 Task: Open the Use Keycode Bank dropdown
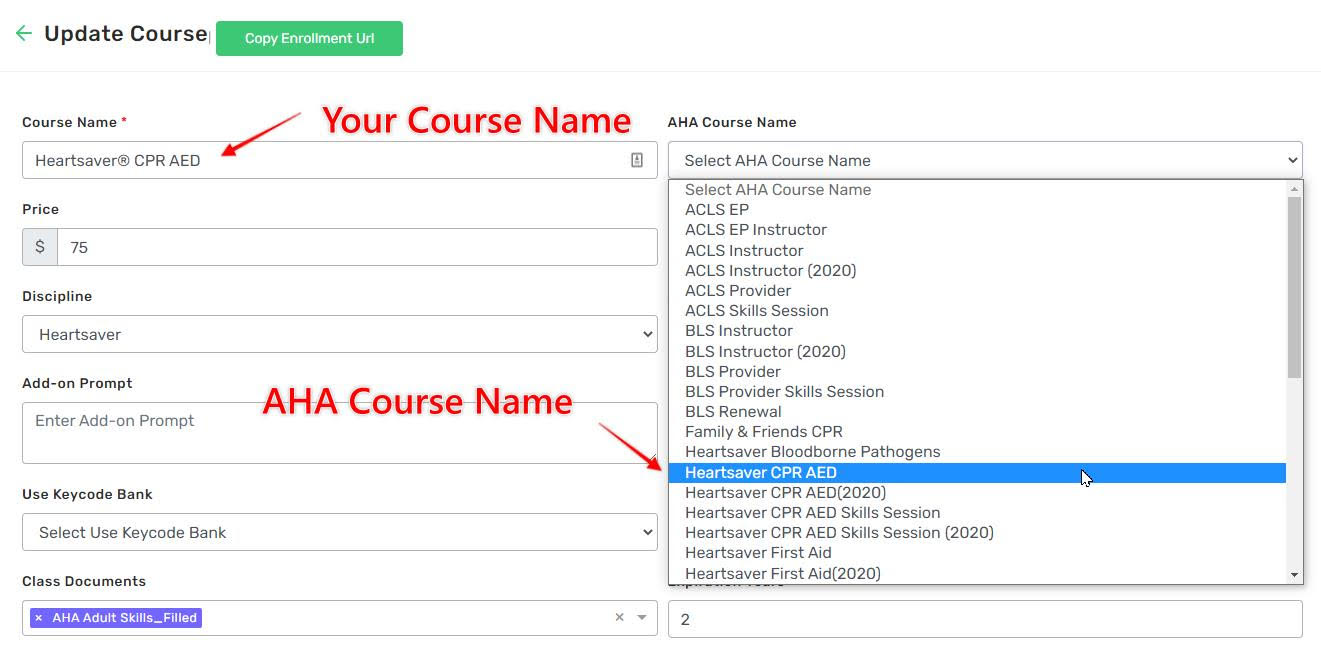340,532
